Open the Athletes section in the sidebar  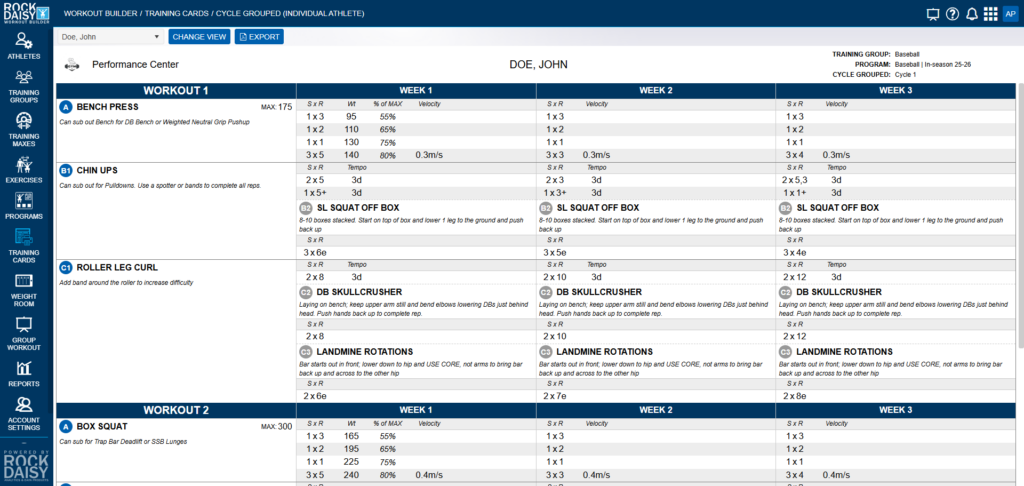click(24, 45)
